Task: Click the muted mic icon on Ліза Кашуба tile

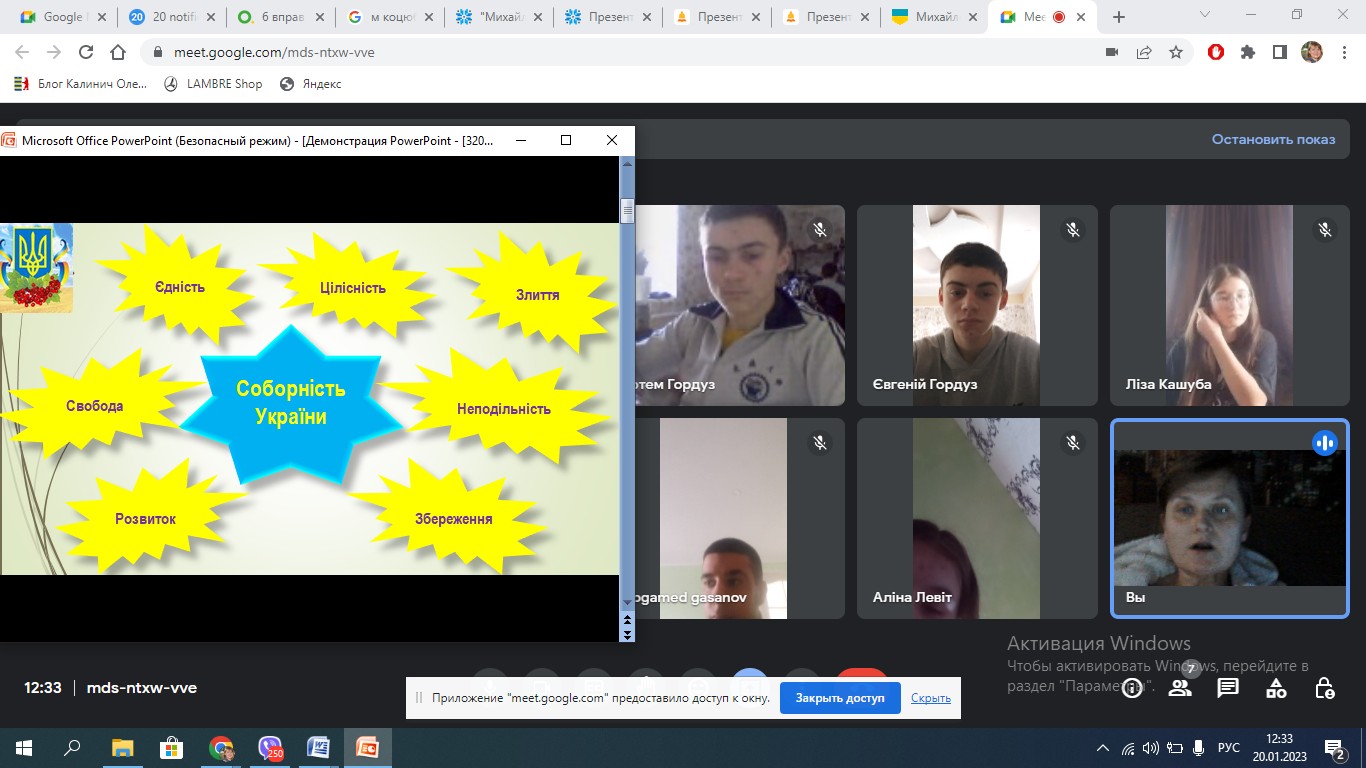Action: tap(1325, 230)
